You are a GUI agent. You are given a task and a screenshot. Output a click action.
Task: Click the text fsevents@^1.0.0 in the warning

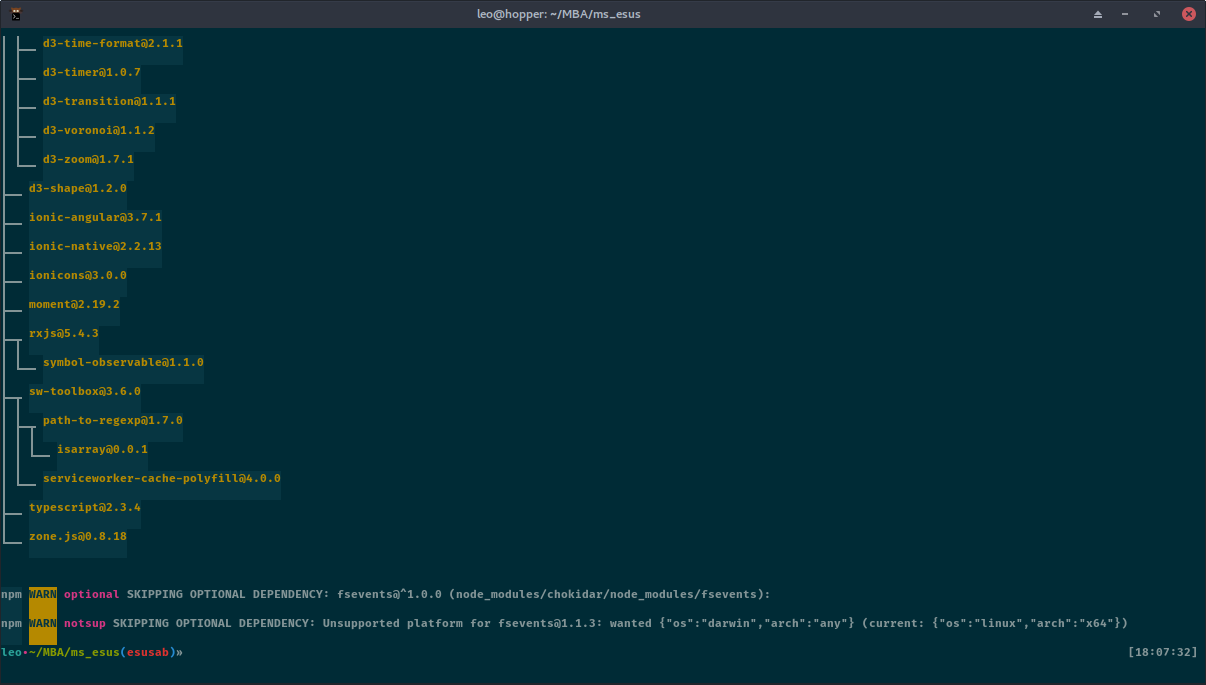coord(390,595)
